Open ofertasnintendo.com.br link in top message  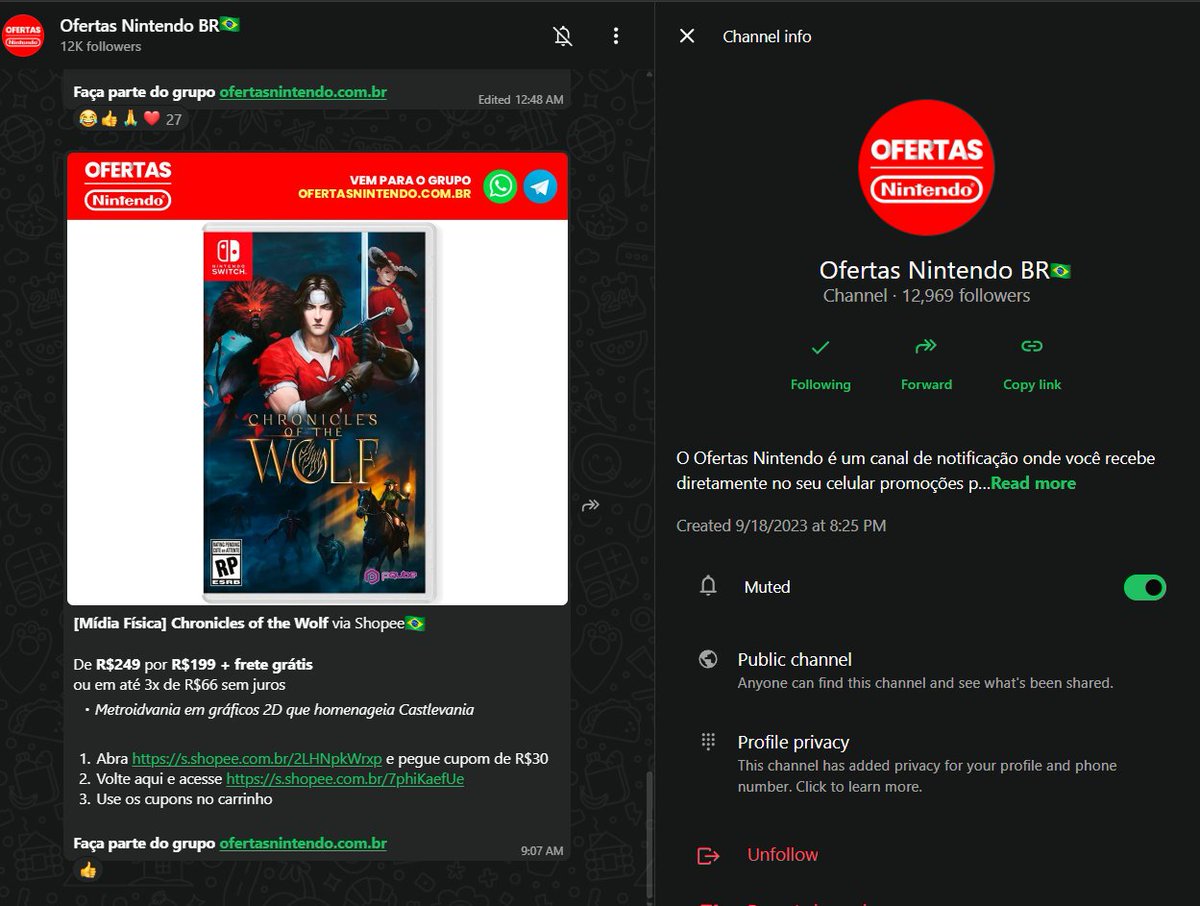pyautogui.click(x=303, y=92)
